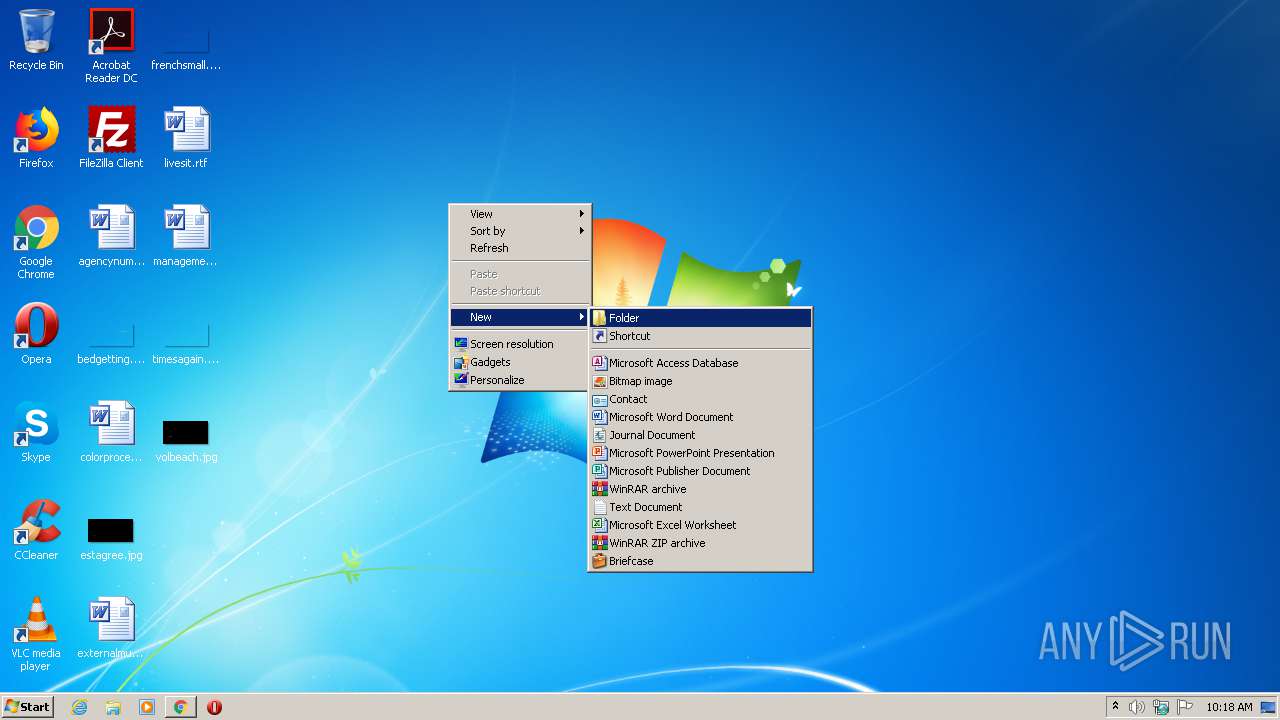This screenshot has width=1280, height=720.
Task: Click the Show desktop button in tray
Action: click(x=1269, y=707)
